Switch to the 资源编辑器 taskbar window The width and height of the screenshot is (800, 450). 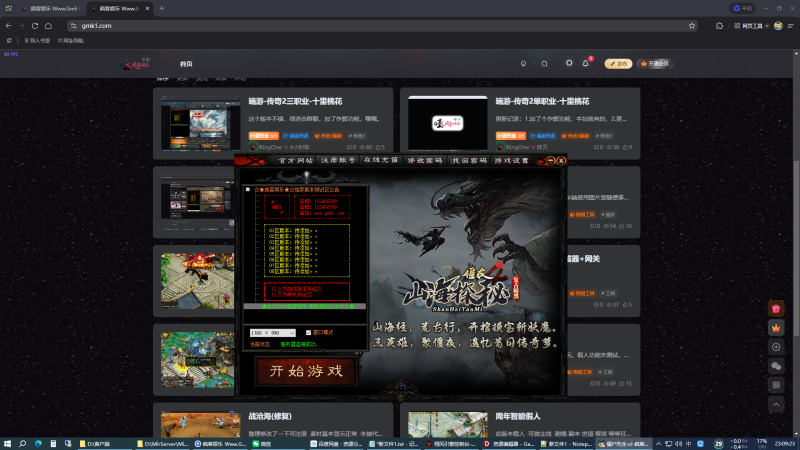[508, 444]
